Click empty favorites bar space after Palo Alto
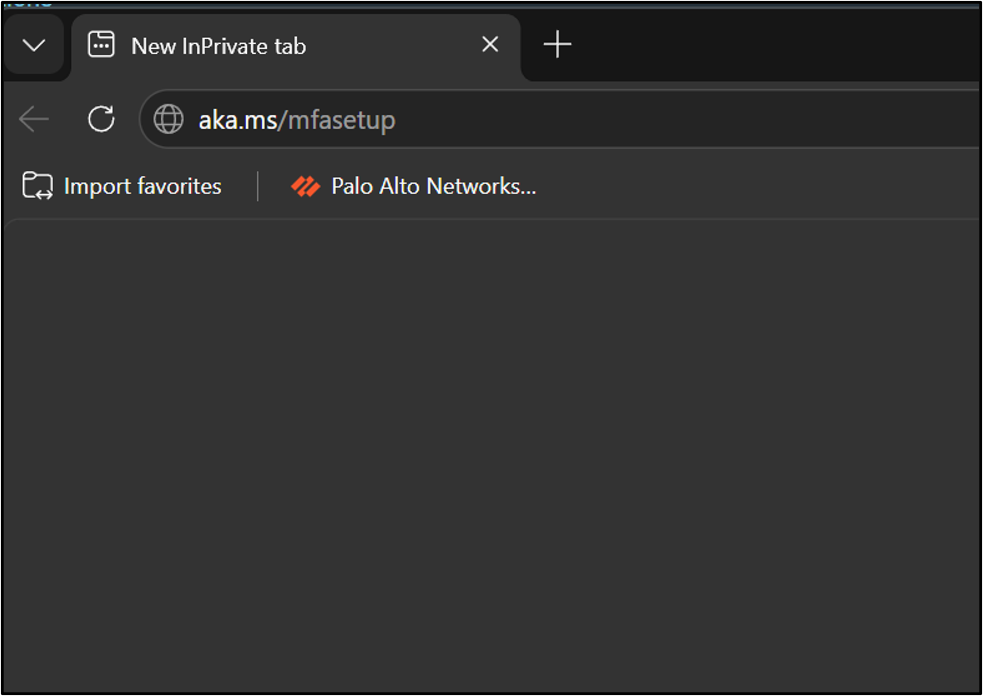Viewport: 983px width, 696px height. [x=759, y=186]
